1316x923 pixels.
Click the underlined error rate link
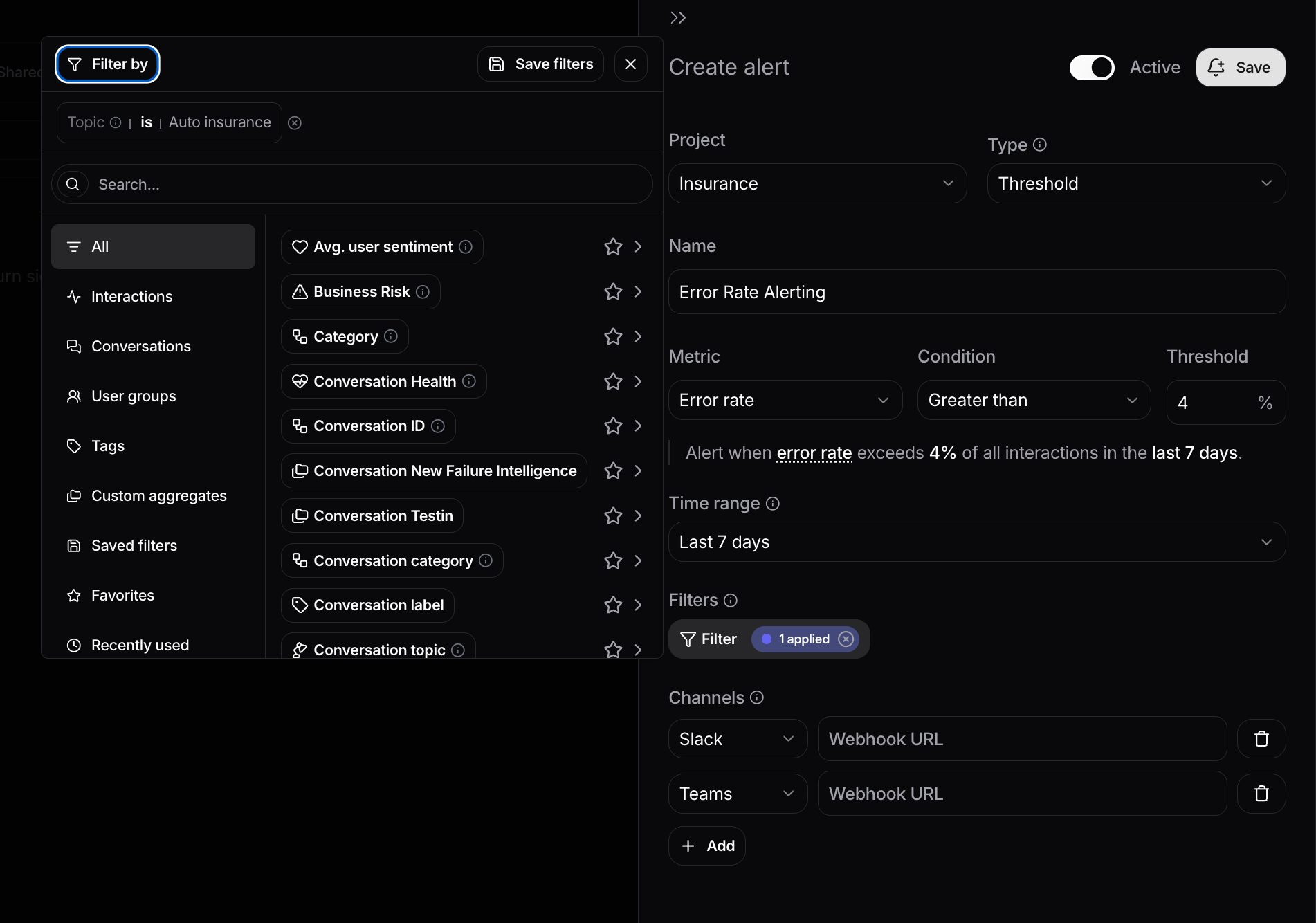(814, 453)
